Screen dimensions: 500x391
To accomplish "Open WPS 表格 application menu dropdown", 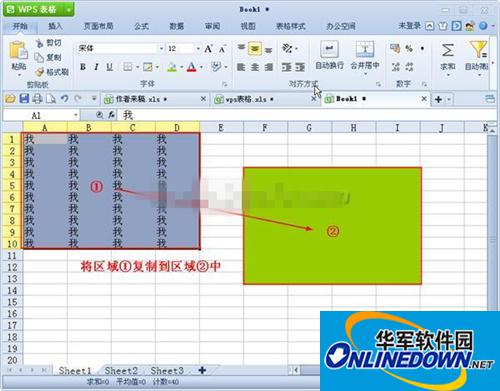I will pos(69,10).
